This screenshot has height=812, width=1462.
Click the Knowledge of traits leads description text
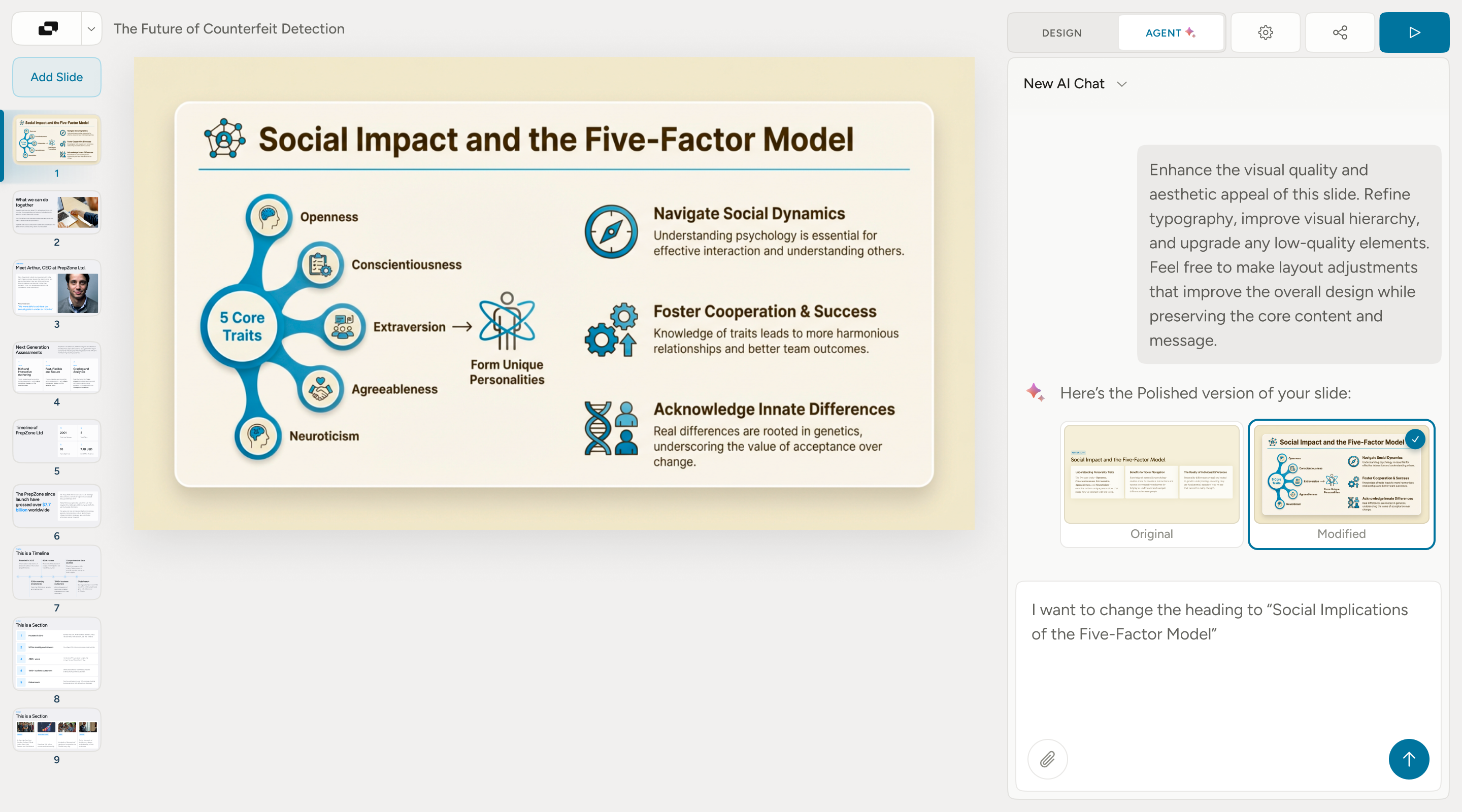pyautogui.click(x=776, y=341)
